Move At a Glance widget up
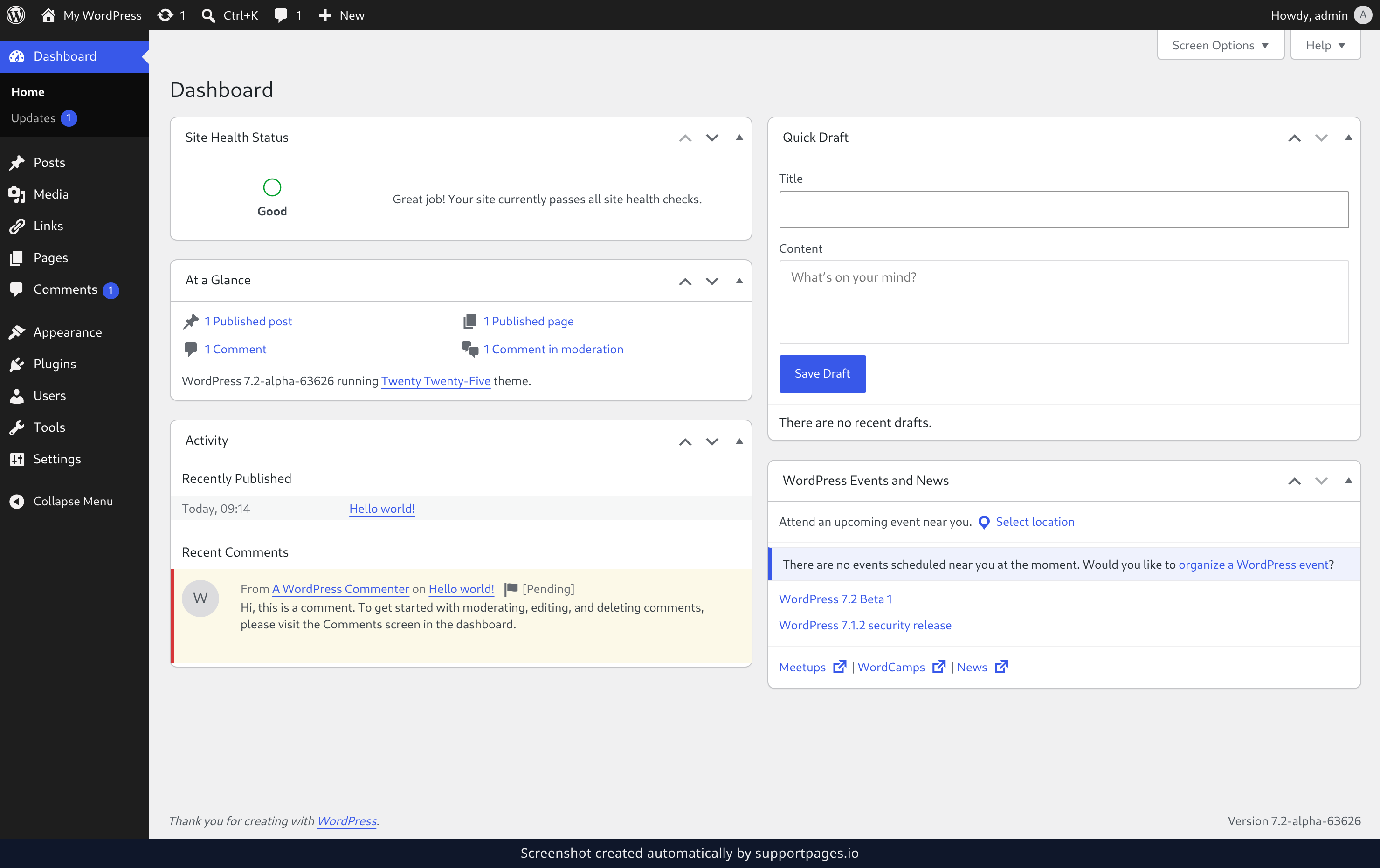The image size is (1380, 868). click(685, 281)
